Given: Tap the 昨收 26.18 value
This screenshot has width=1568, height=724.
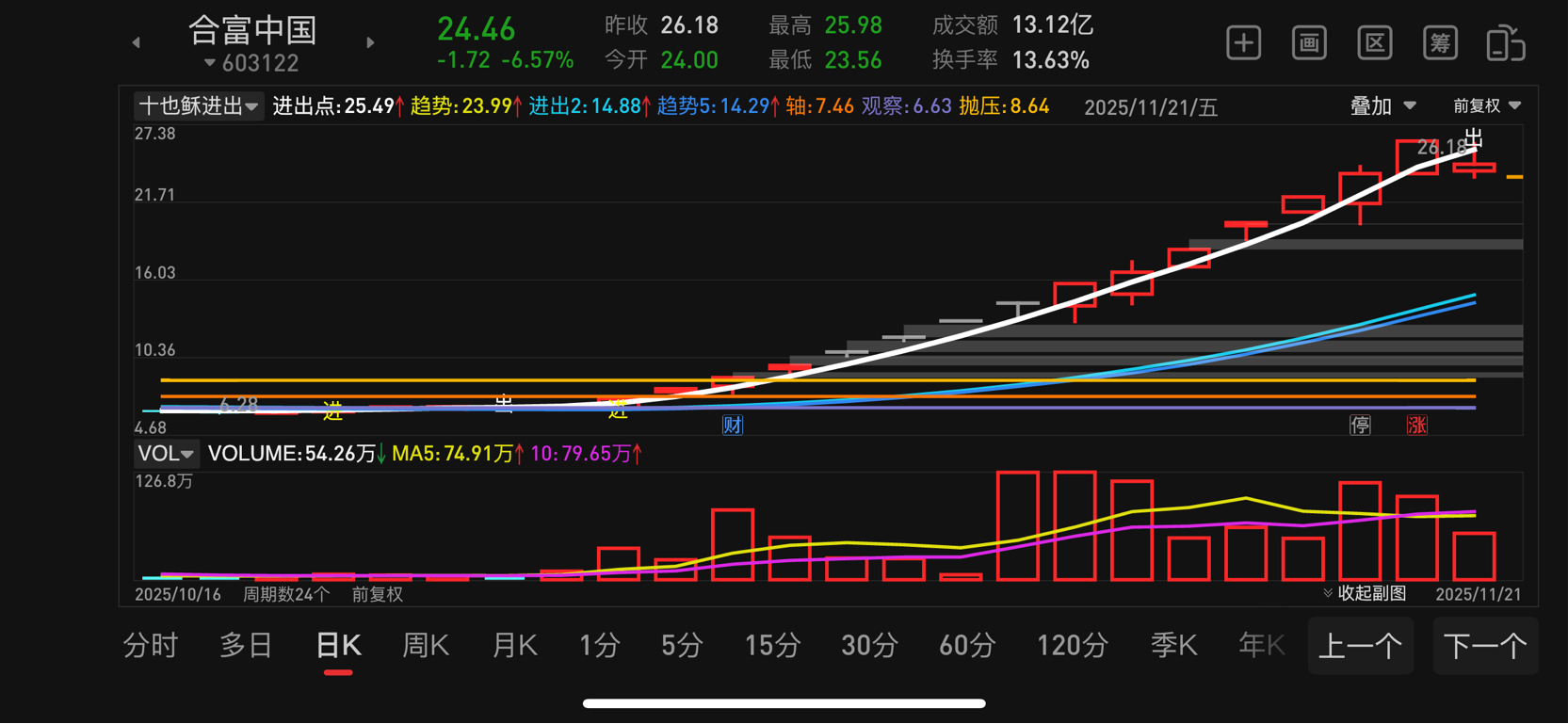Looking at the screenshot, I should pos(689,25).
